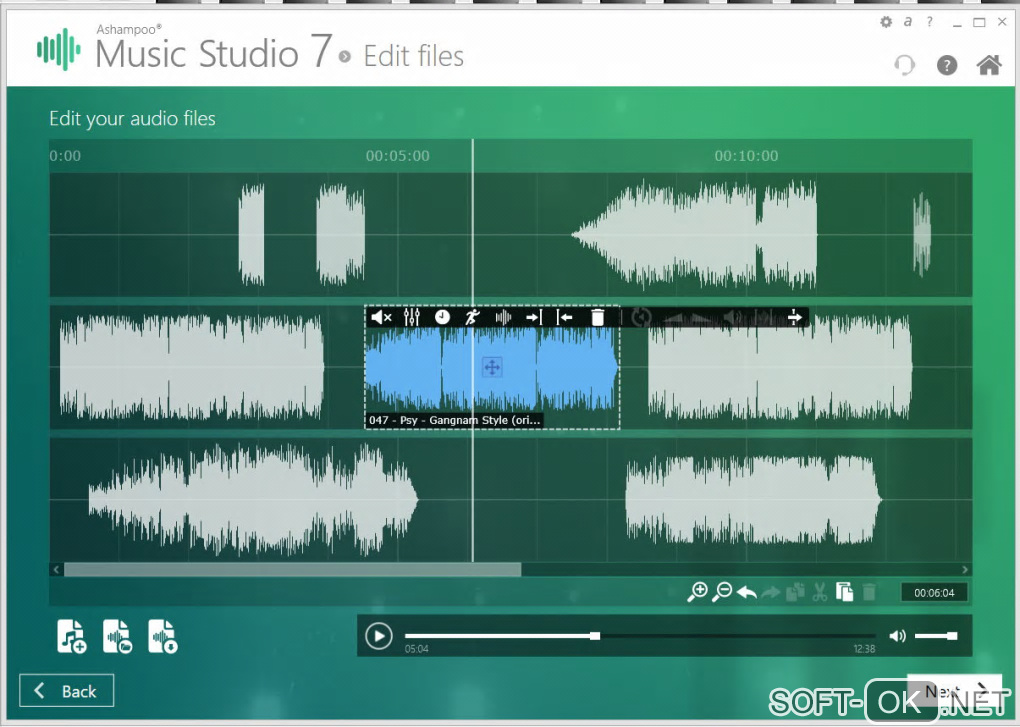
Task: Click the '047 - Psy - Gangnam Style' clip label
Action: (454, 420)
